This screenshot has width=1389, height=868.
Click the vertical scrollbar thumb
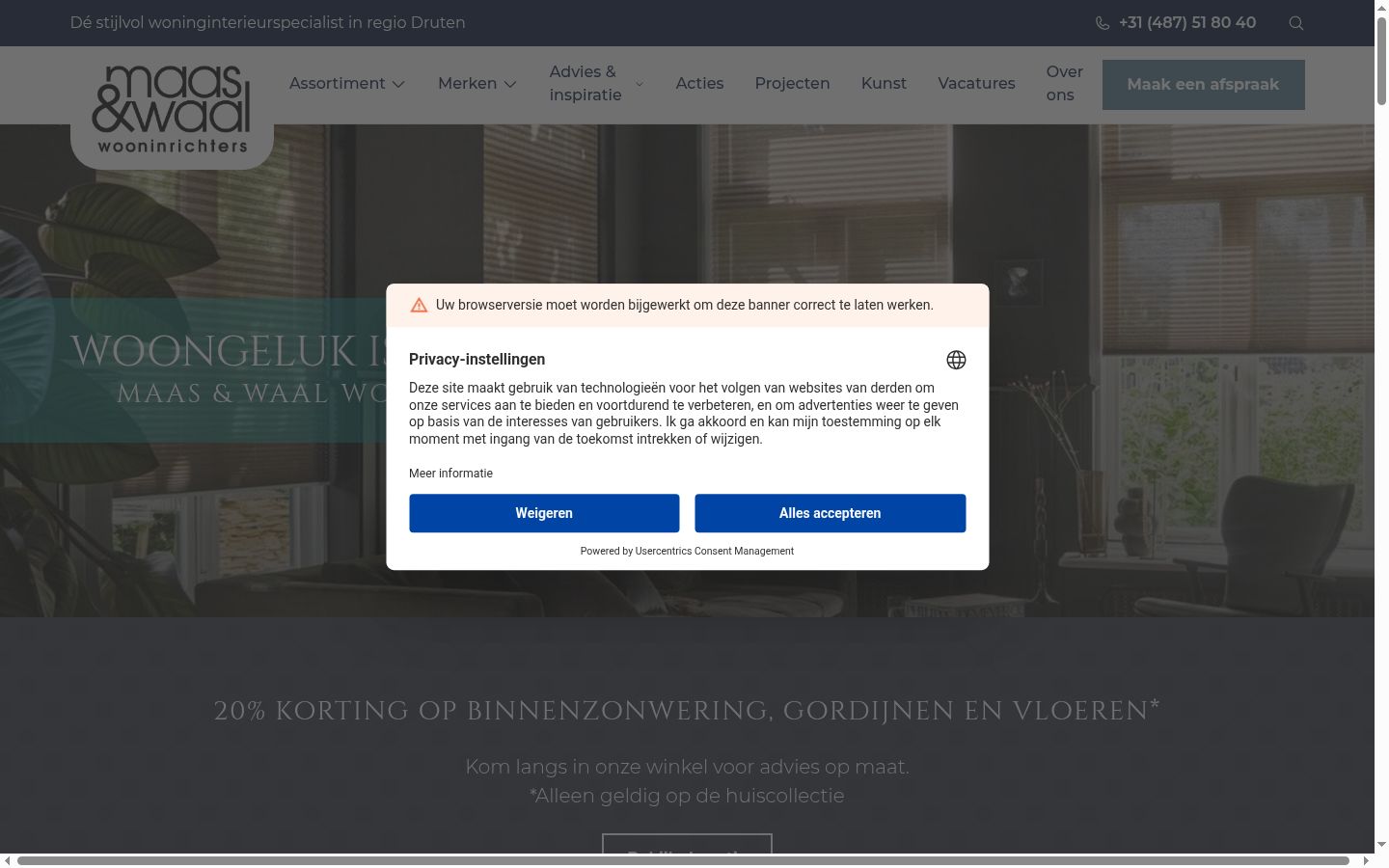1381,60
